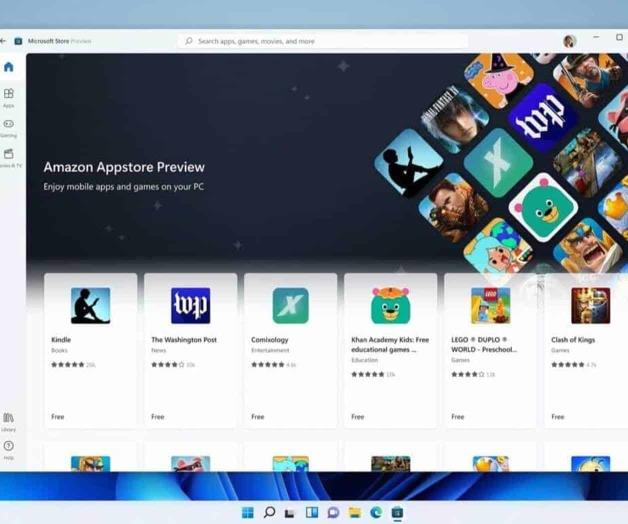Open File Explorer from the taskbar
The image size is (628, 524).
tap(354, 512)
